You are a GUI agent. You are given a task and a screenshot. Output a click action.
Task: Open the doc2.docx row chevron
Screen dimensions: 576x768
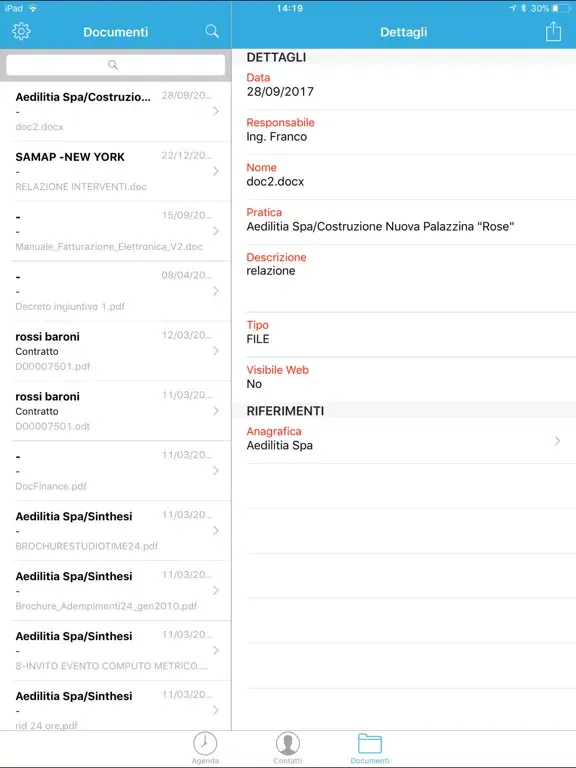click(216, 111)
